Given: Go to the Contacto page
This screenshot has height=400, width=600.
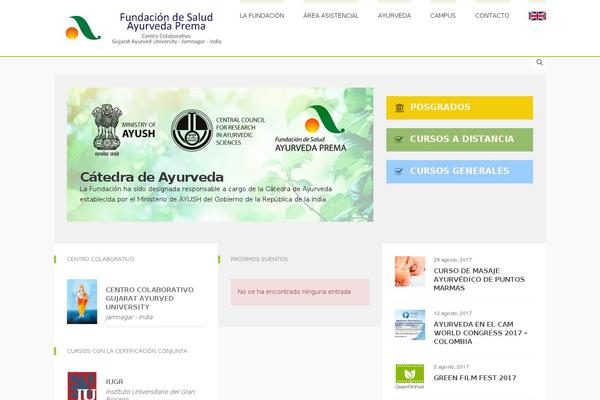Looking at the screenshot, I should tap(492, 16).
